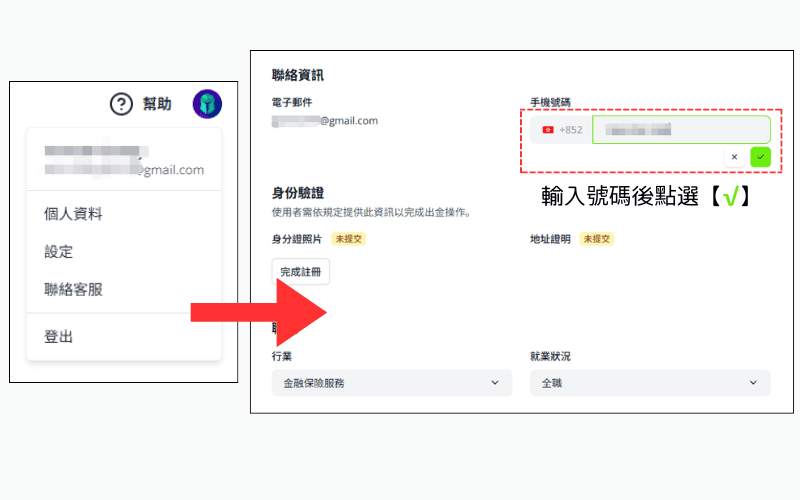Cancel phone edit with the X button

pos(734,157)
